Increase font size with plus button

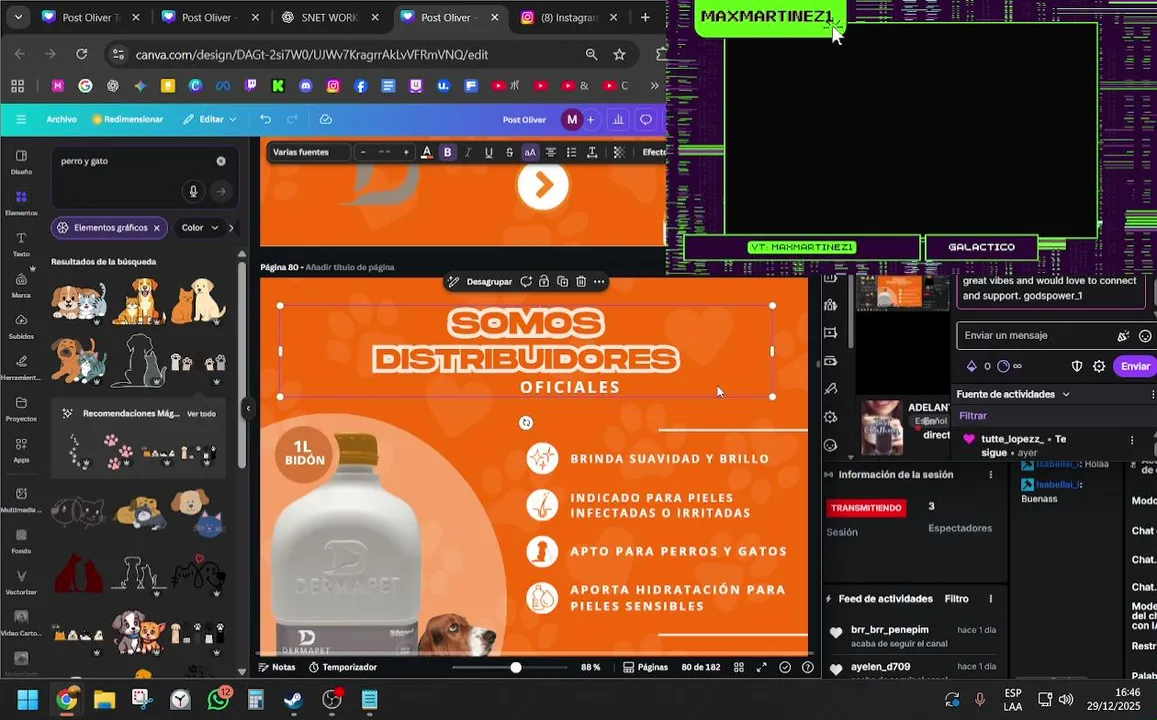[406, 153]
